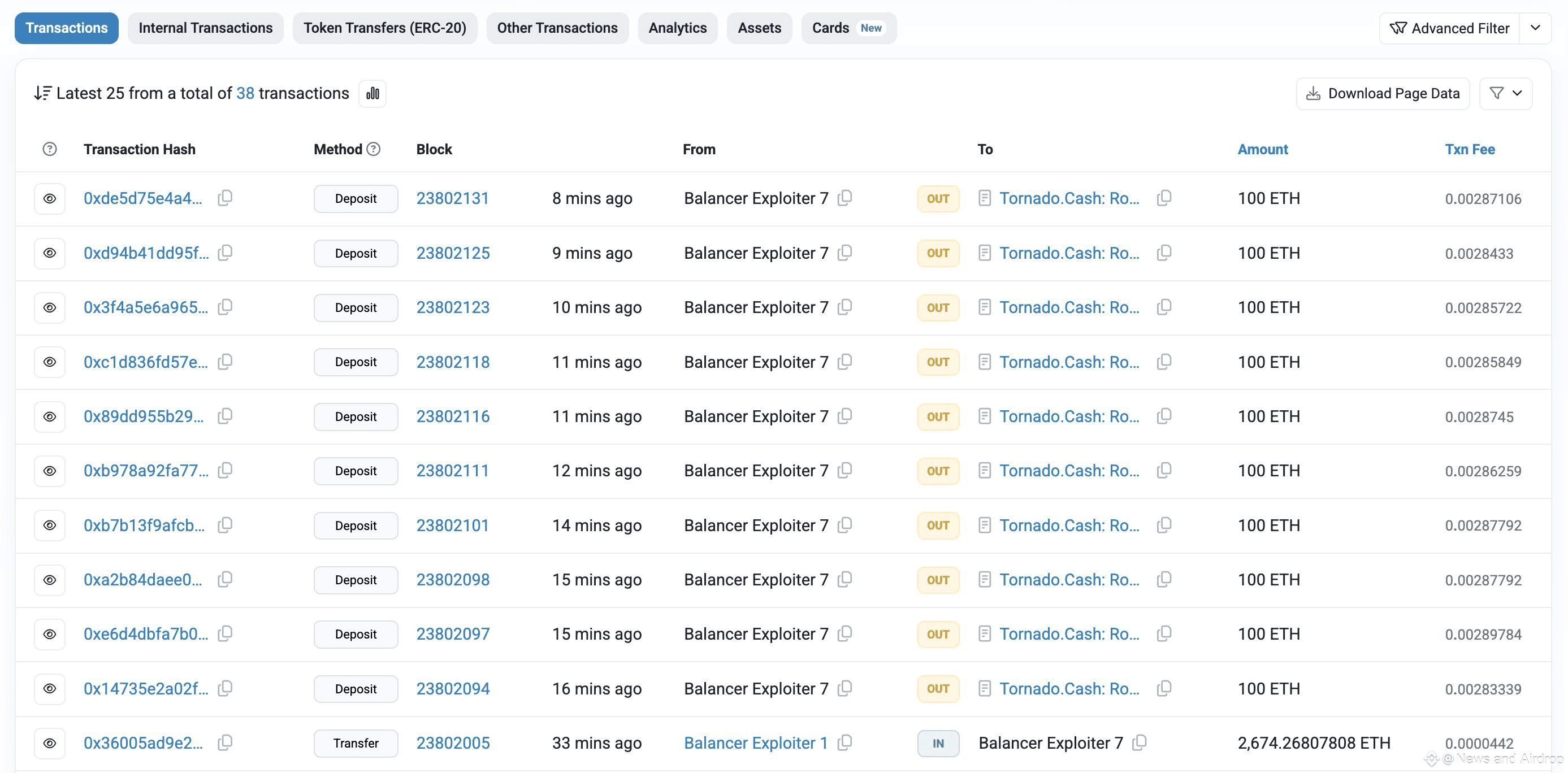Click the Method column help icon
The image size is (1568, 773).
pos(374,149)
